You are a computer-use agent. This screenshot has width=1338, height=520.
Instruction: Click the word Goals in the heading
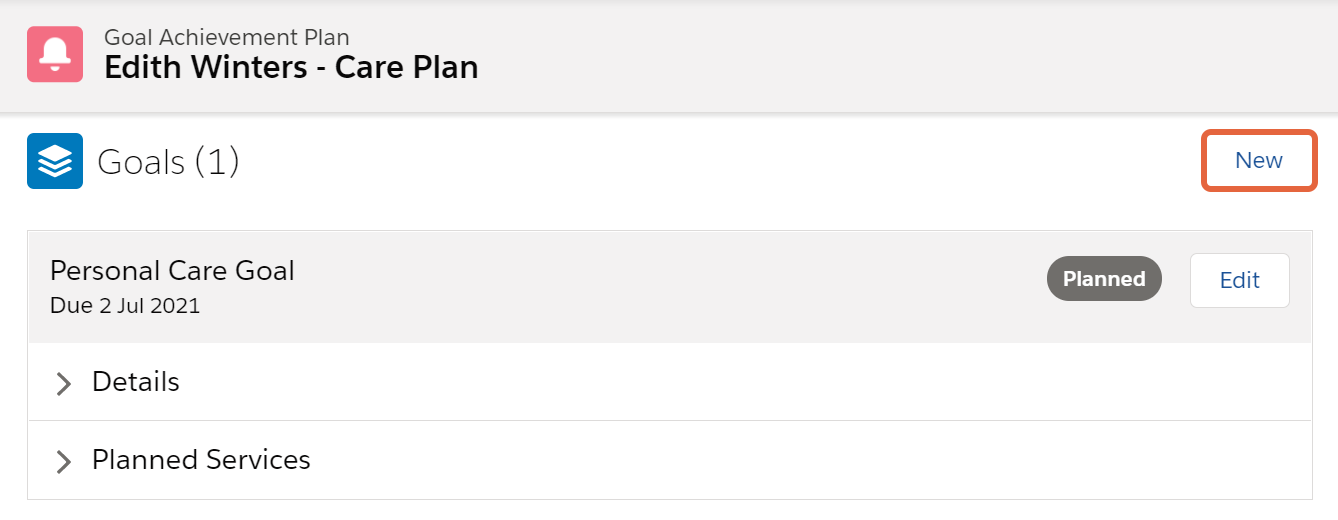click(x=141, y=162)
